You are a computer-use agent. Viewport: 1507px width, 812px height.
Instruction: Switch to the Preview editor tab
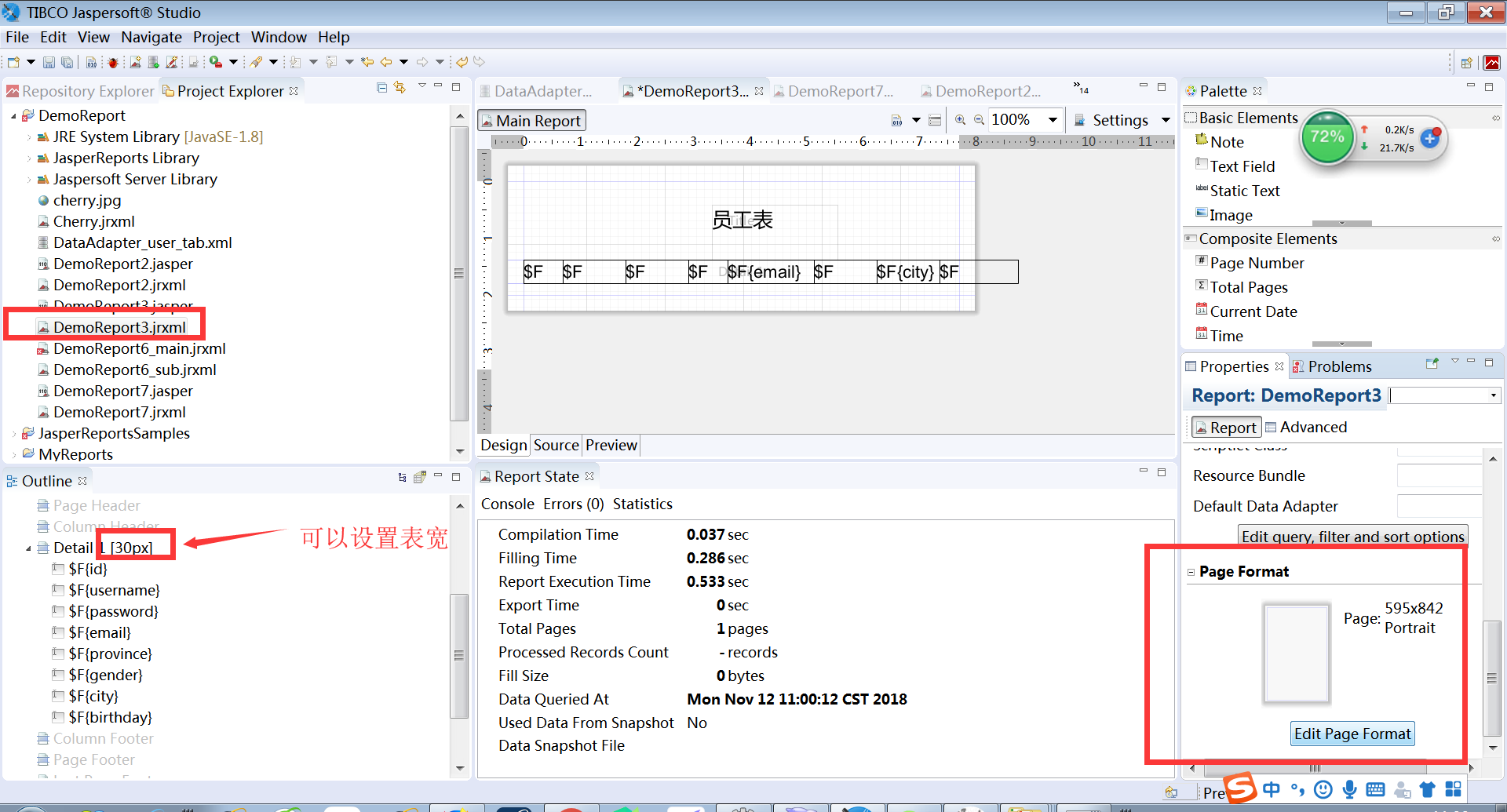(x=611, y=446)
